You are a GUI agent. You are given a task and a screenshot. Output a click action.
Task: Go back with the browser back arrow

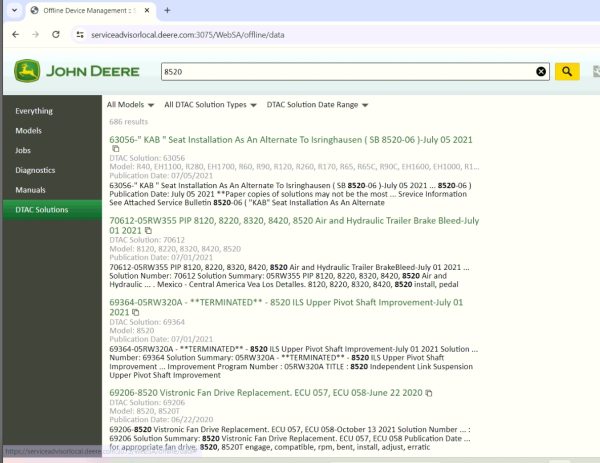tap(15, 34)
